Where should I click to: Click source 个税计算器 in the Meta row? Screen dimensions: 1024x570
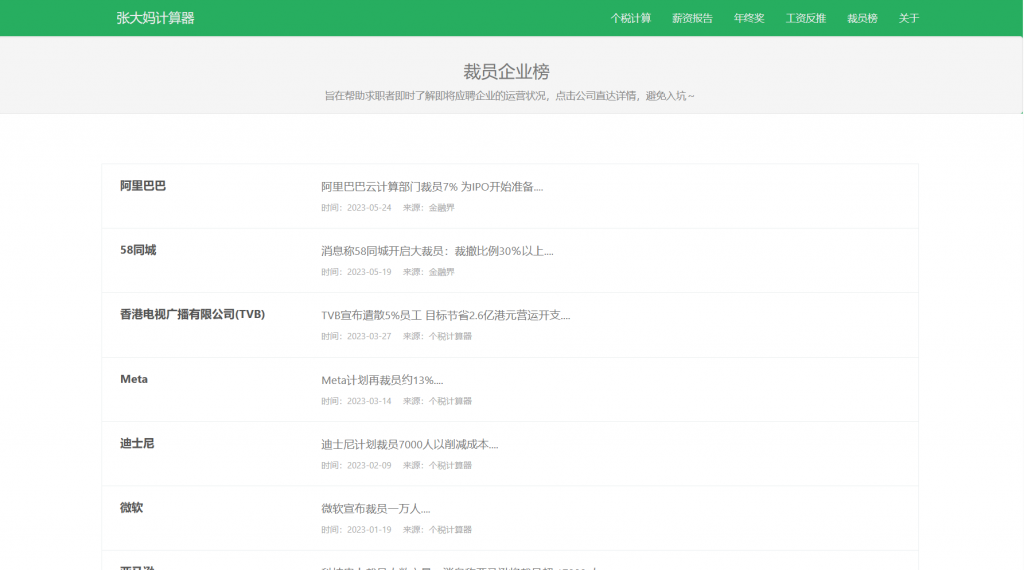point(450,401)
